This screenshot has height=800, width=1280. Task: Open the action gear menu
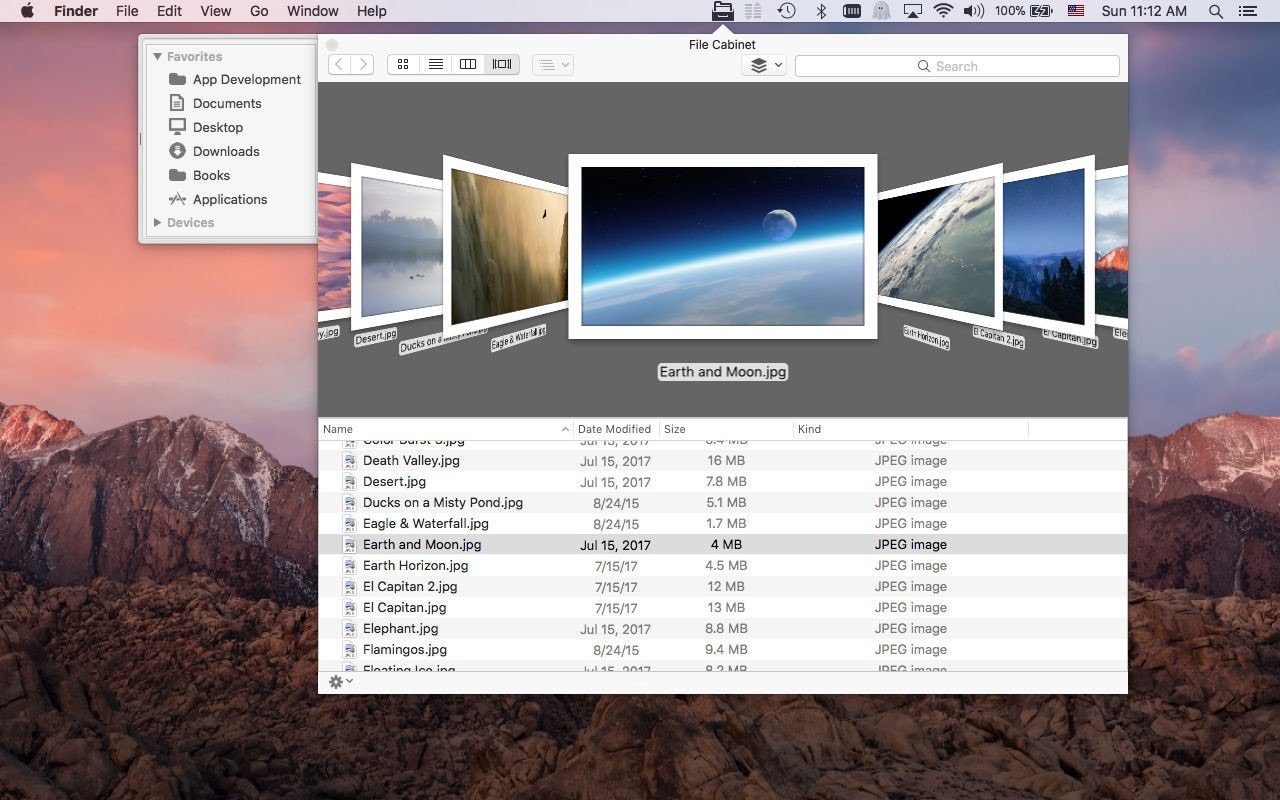(338, 681)
